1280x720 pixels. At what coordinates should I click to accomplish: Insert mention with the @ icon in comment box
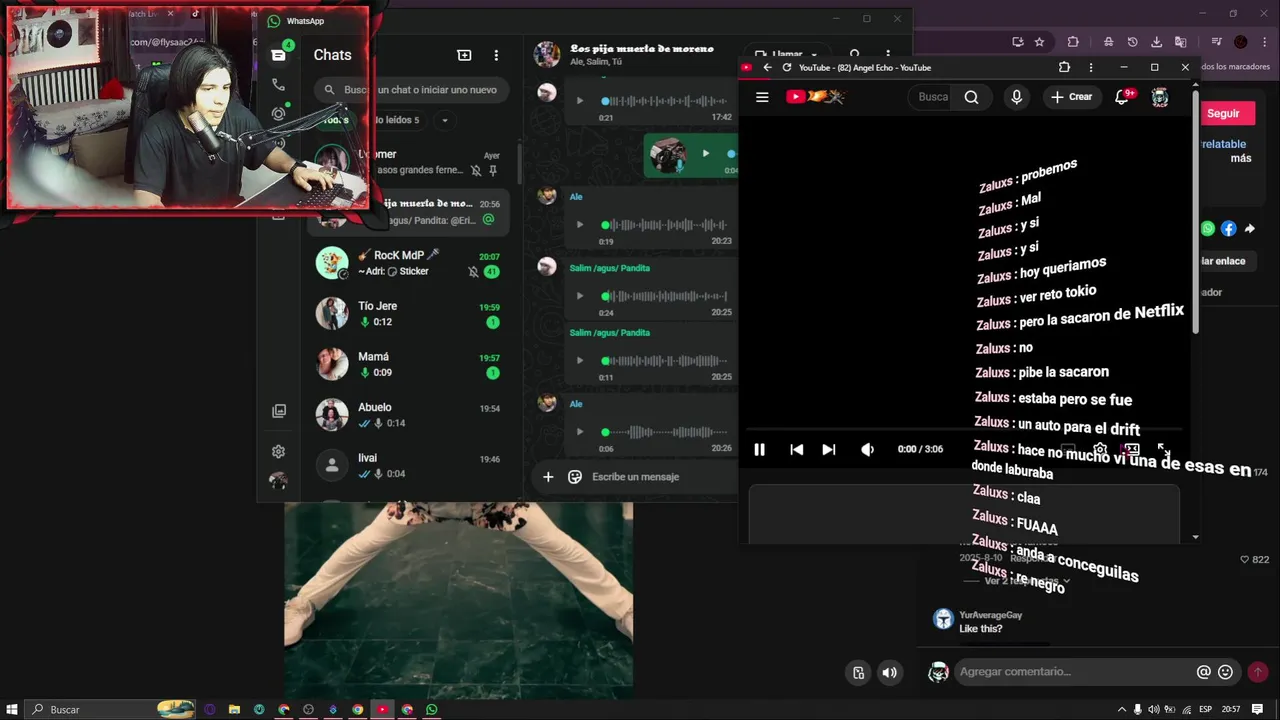[x=1204, y=673]
